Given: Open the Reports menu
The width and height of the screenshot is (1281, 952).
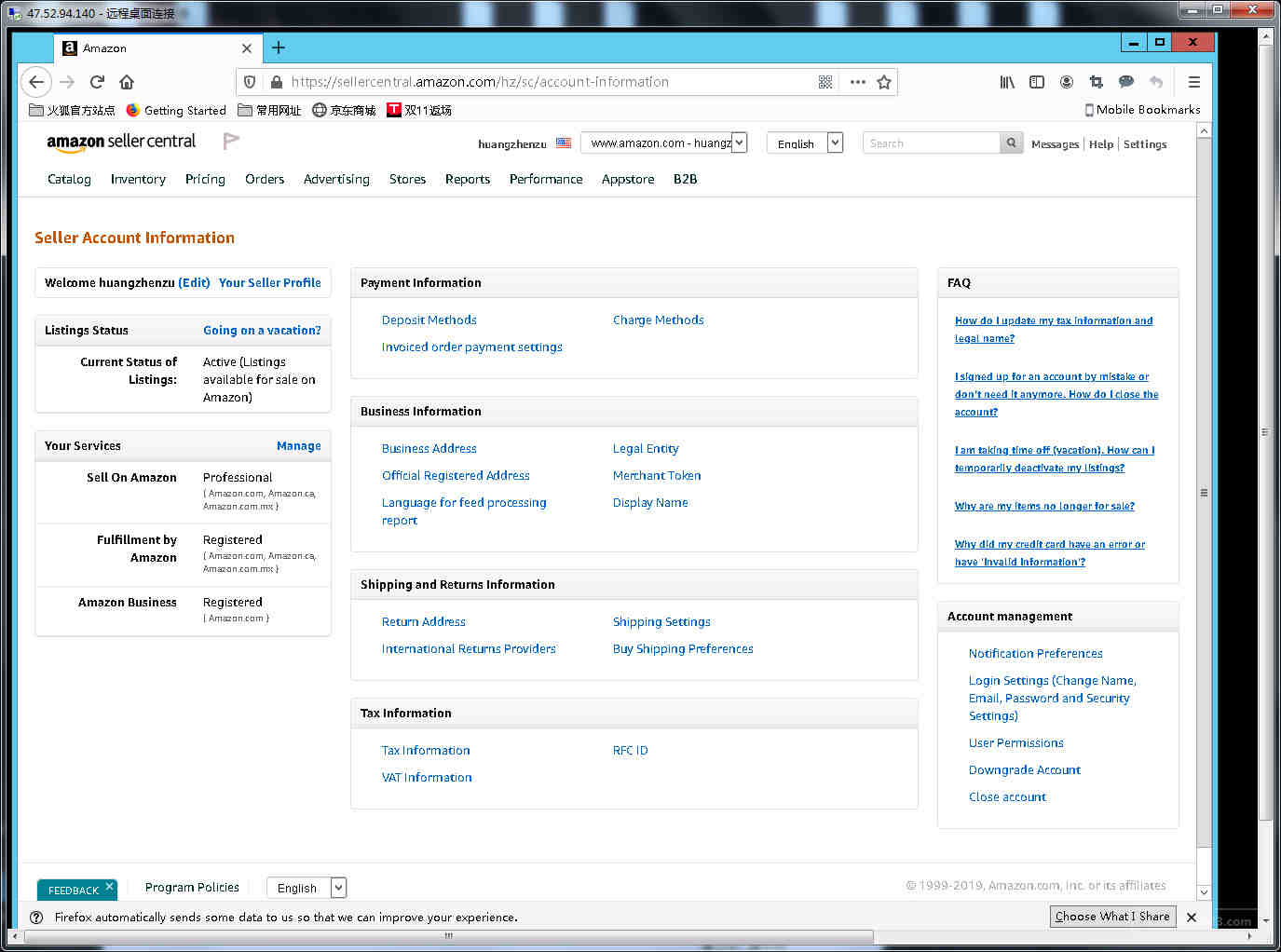Looking at the screenshot, I should 468,179.
